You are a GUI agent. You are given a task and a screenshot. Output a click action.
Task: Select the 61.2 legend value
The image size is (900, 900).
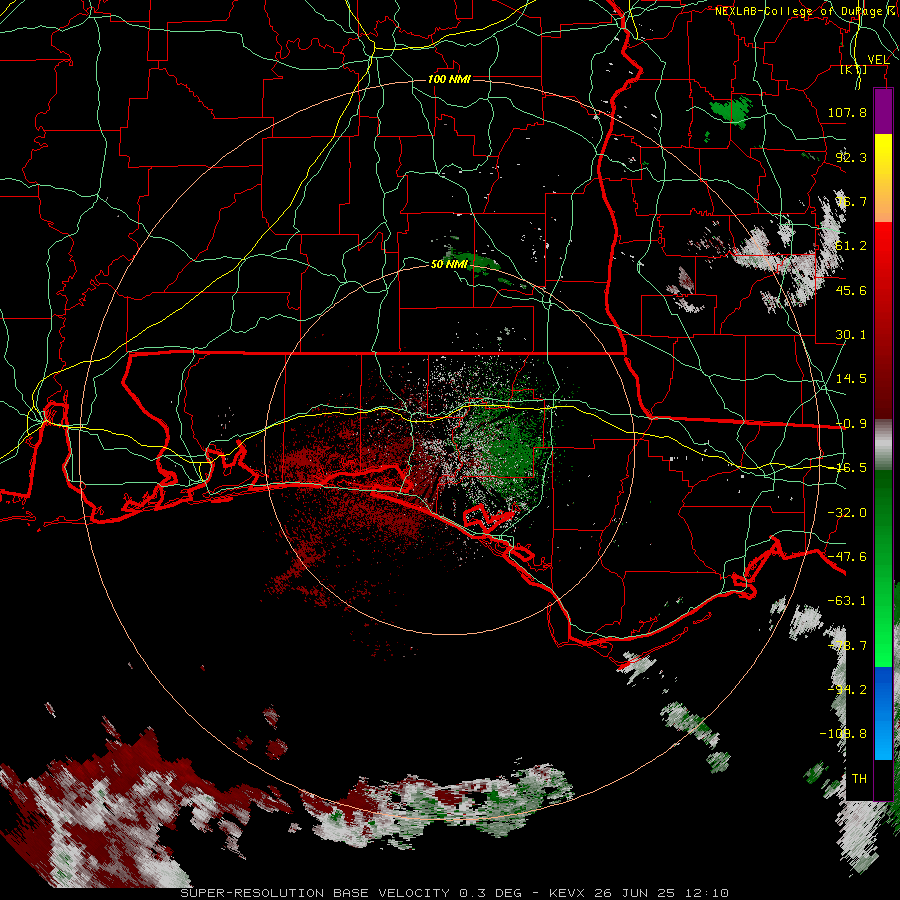[x=851, y=246]
